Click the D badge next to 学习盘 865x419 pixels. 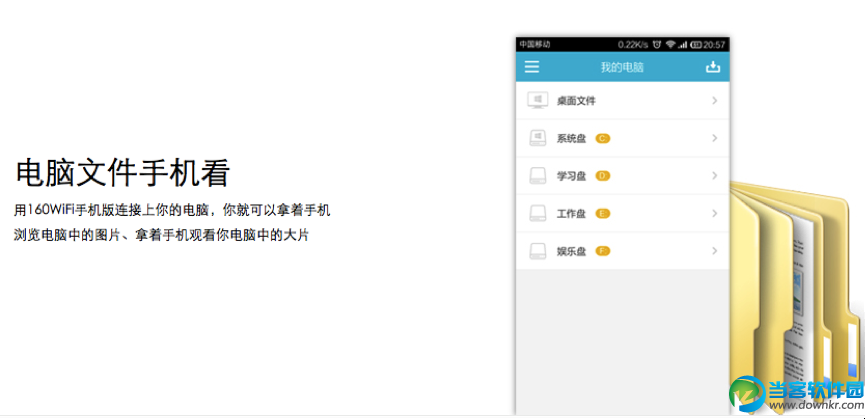[602, 176]
